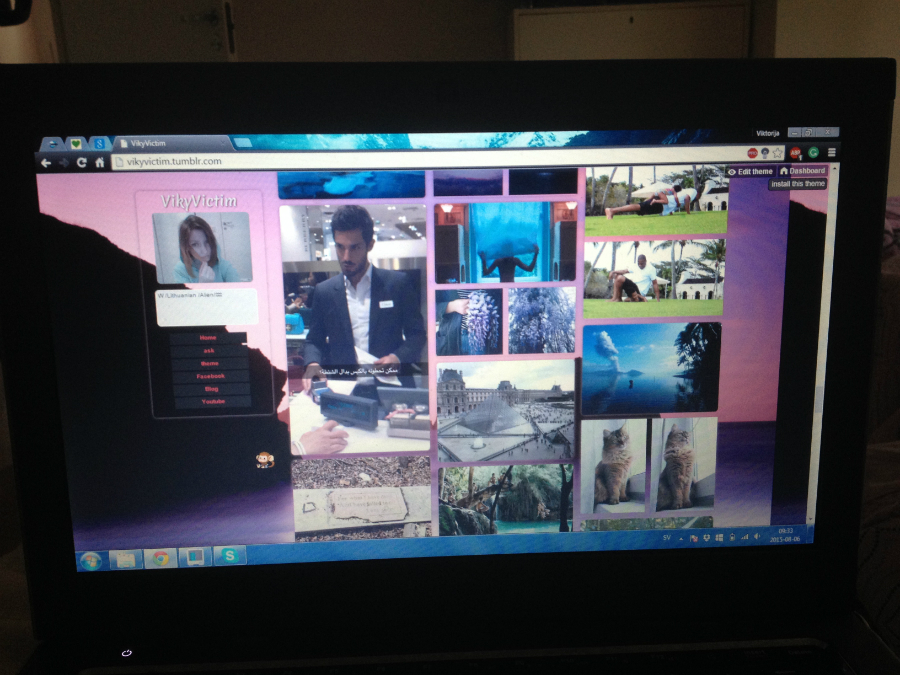Viewport: 900px width, 675px height.
Task: Open the blue aquarium window photo post
Action: [x=505, y=242]
